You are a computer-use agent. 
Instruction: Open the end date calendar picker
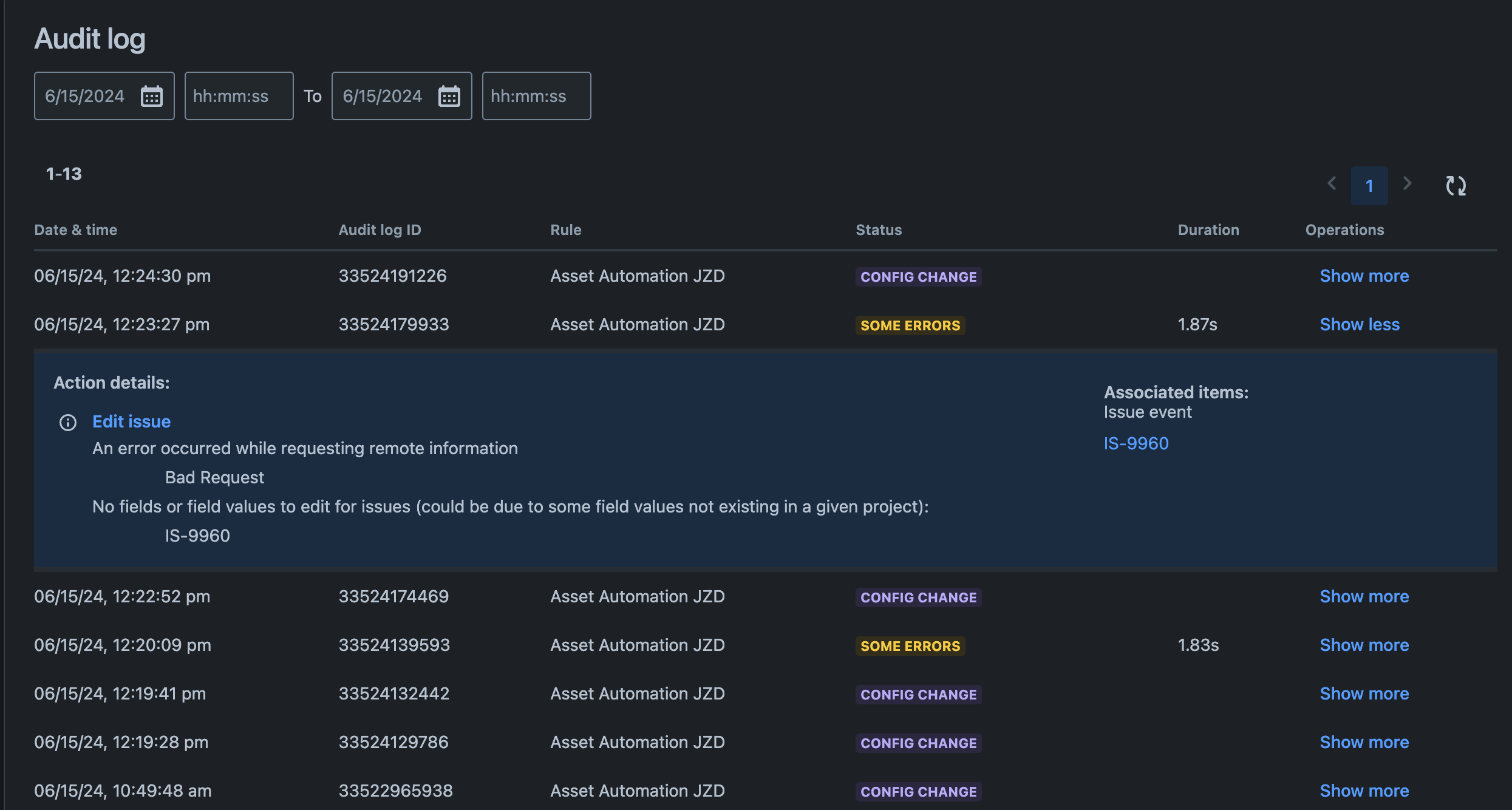449,95
